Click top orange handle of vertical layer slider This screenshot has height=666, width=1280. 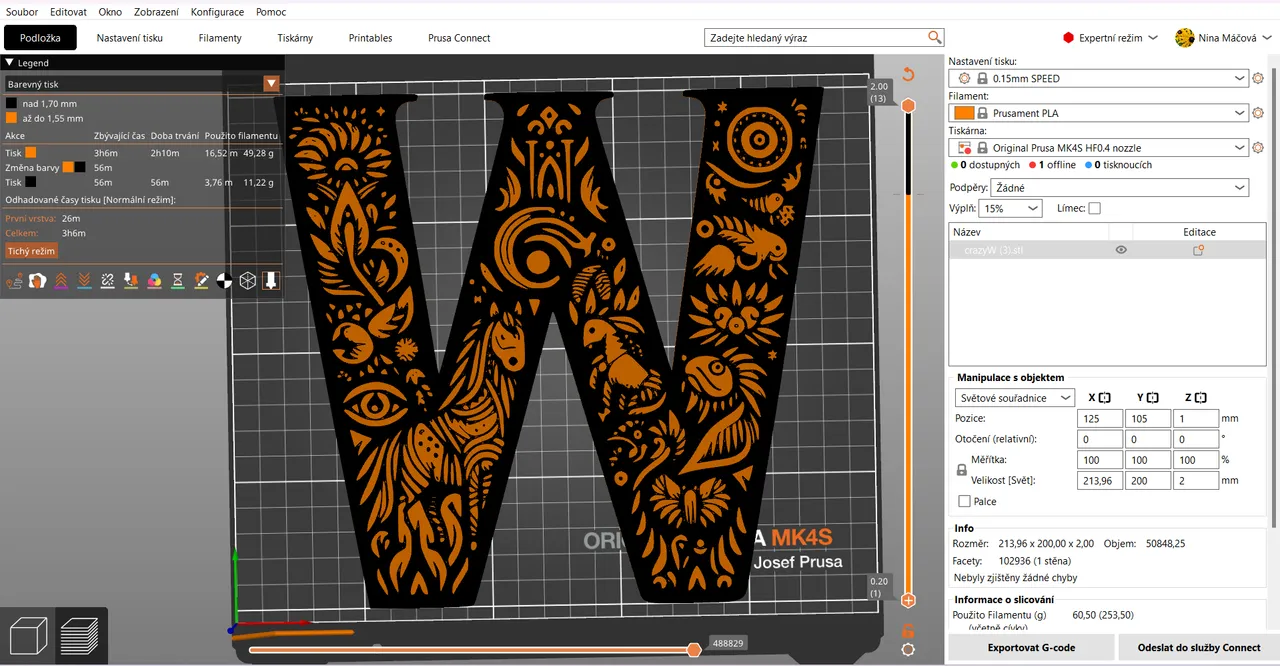point(908,105)
